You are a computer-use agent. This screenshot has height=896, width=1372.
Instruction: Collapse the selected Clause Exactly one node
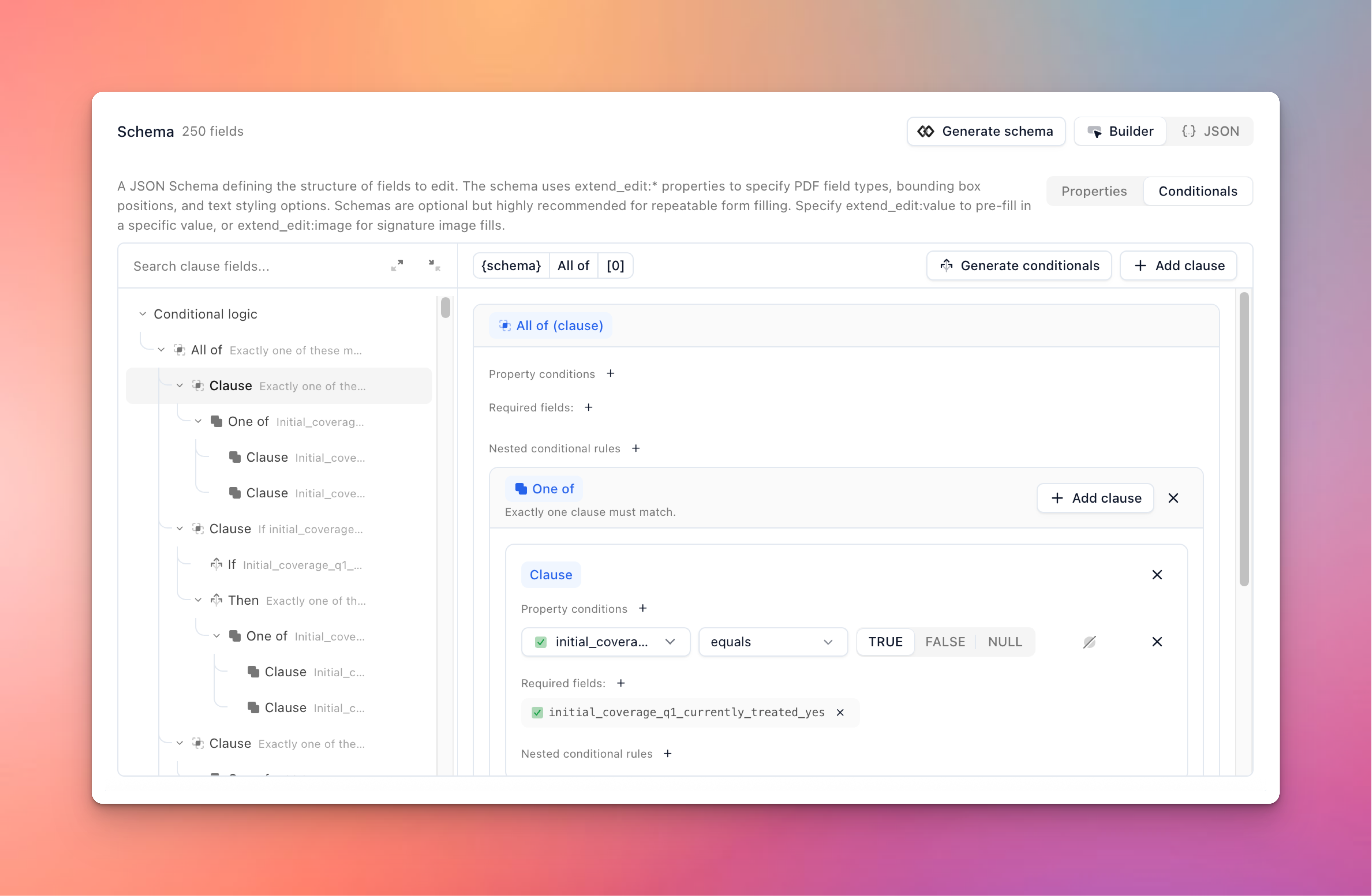[x=180, y=386]
